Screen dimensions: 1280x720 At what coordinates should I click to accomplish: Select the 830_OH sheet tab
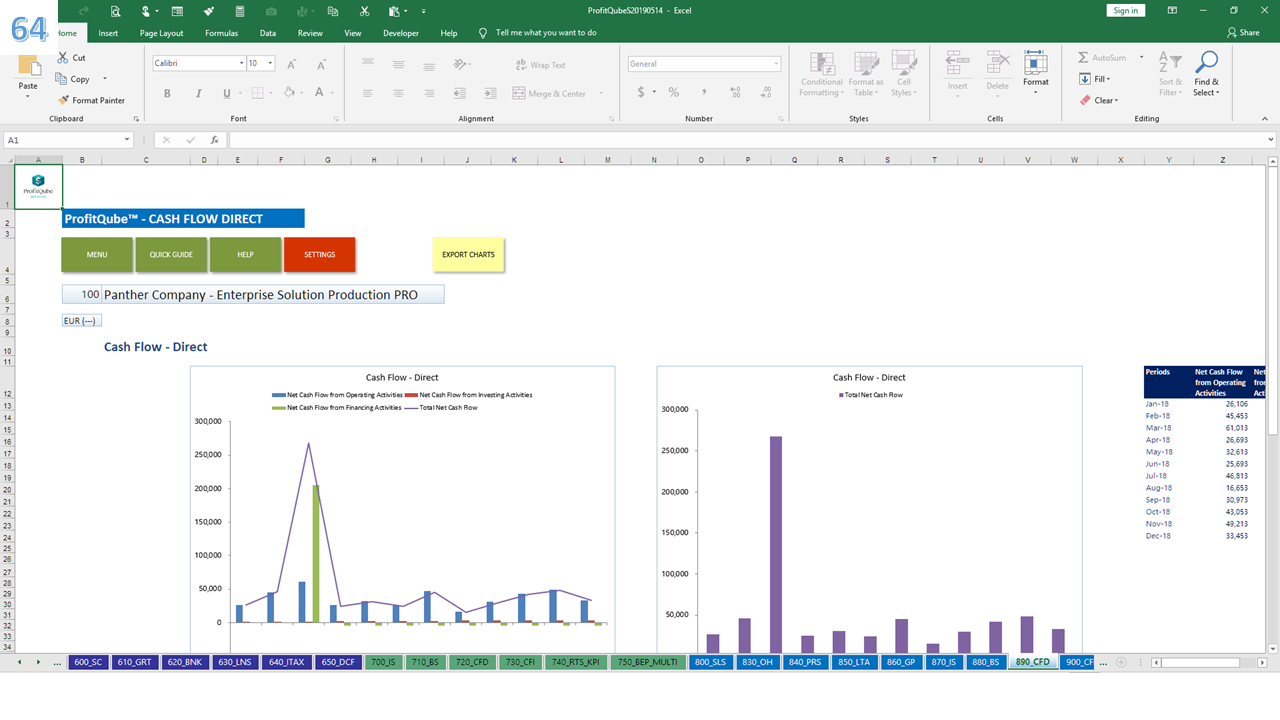tap(756, 662)
